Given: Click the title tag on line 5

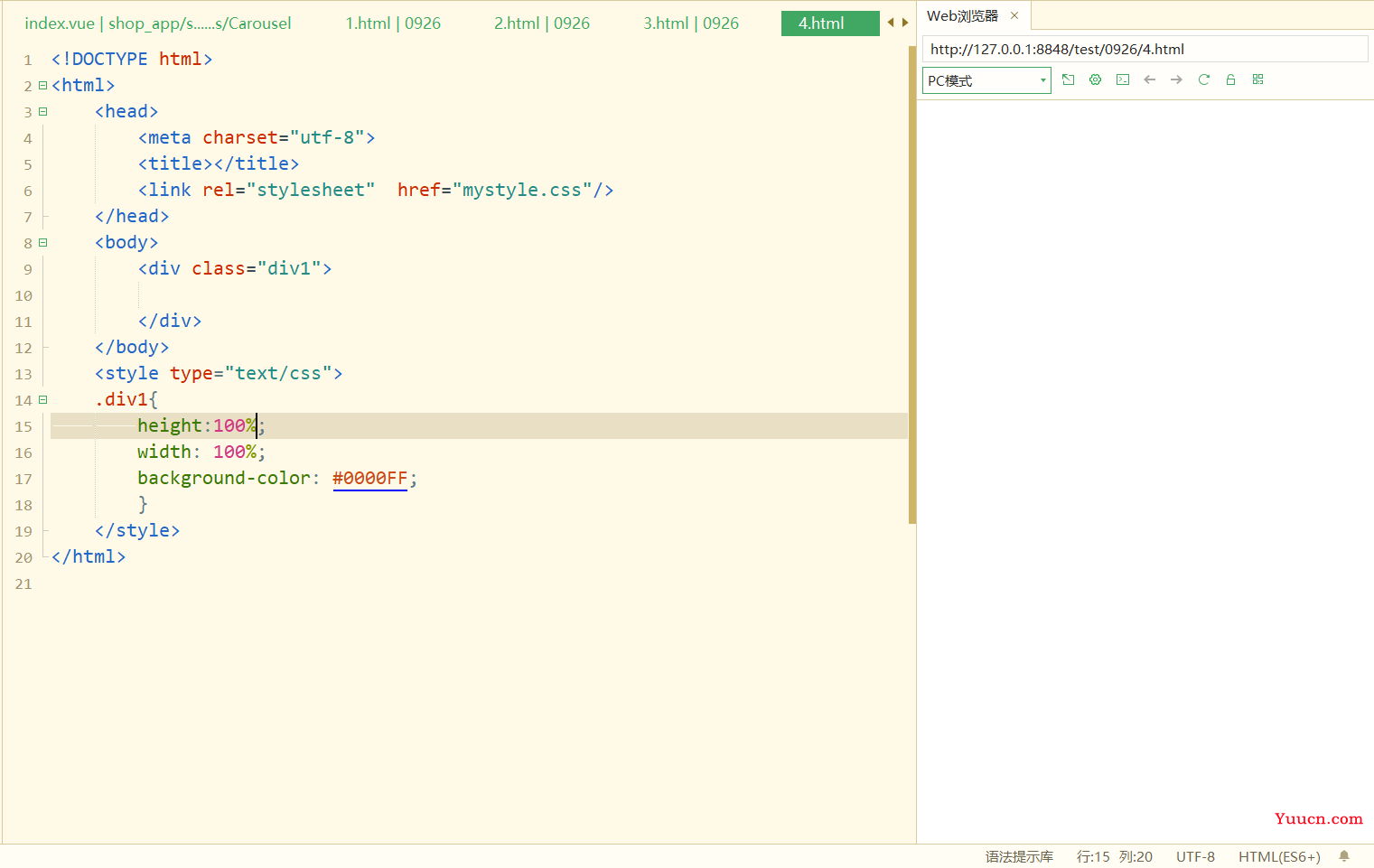Looking at the screenshot, I should (x=219, y=163).
